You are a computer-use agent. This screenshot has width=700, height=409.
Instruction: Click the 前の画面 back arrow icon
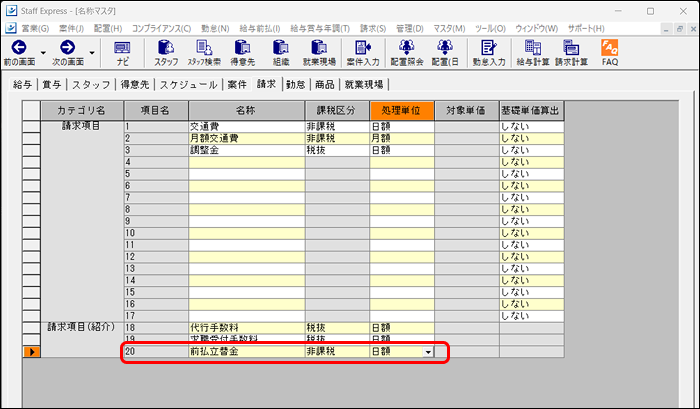[19, 47]
